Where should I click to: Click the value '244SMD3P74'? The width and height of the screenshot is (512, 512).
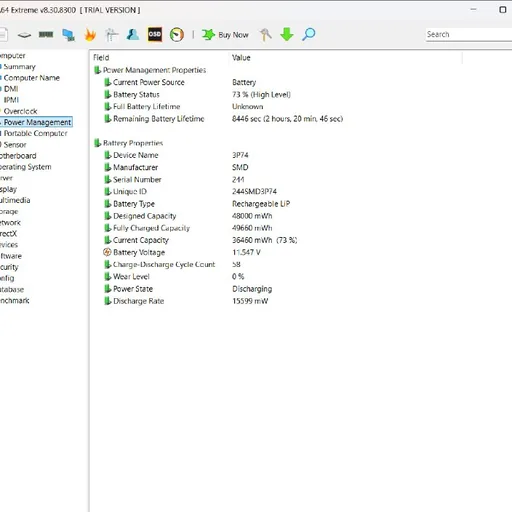(254, 192)
